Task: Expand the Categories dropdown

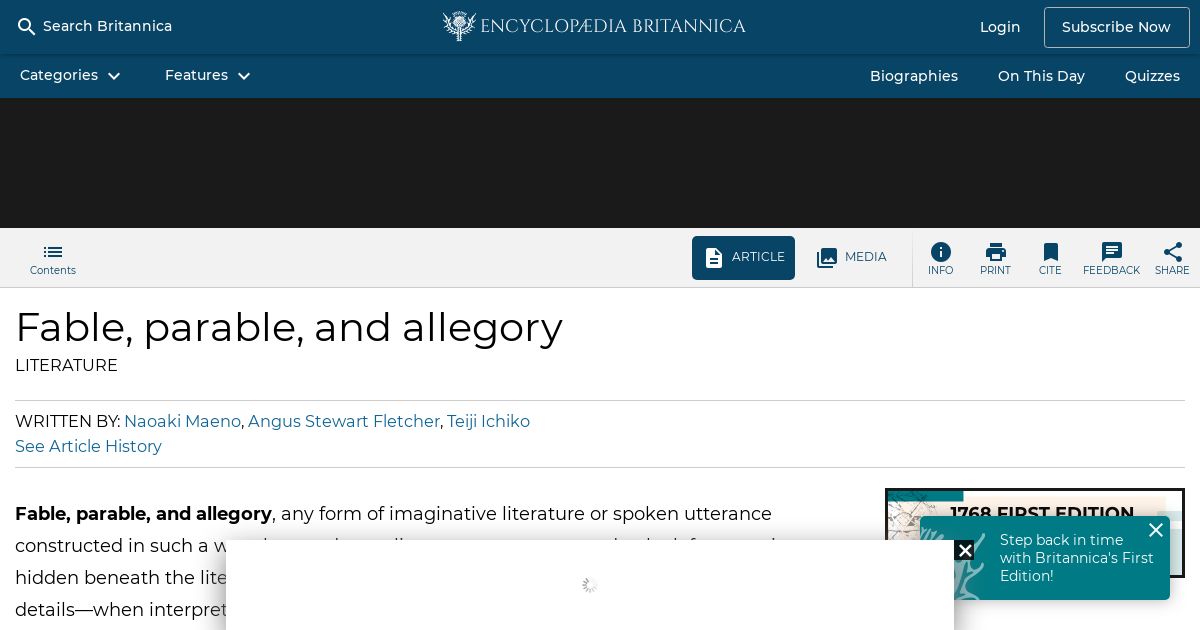Action: coord(70,76)
